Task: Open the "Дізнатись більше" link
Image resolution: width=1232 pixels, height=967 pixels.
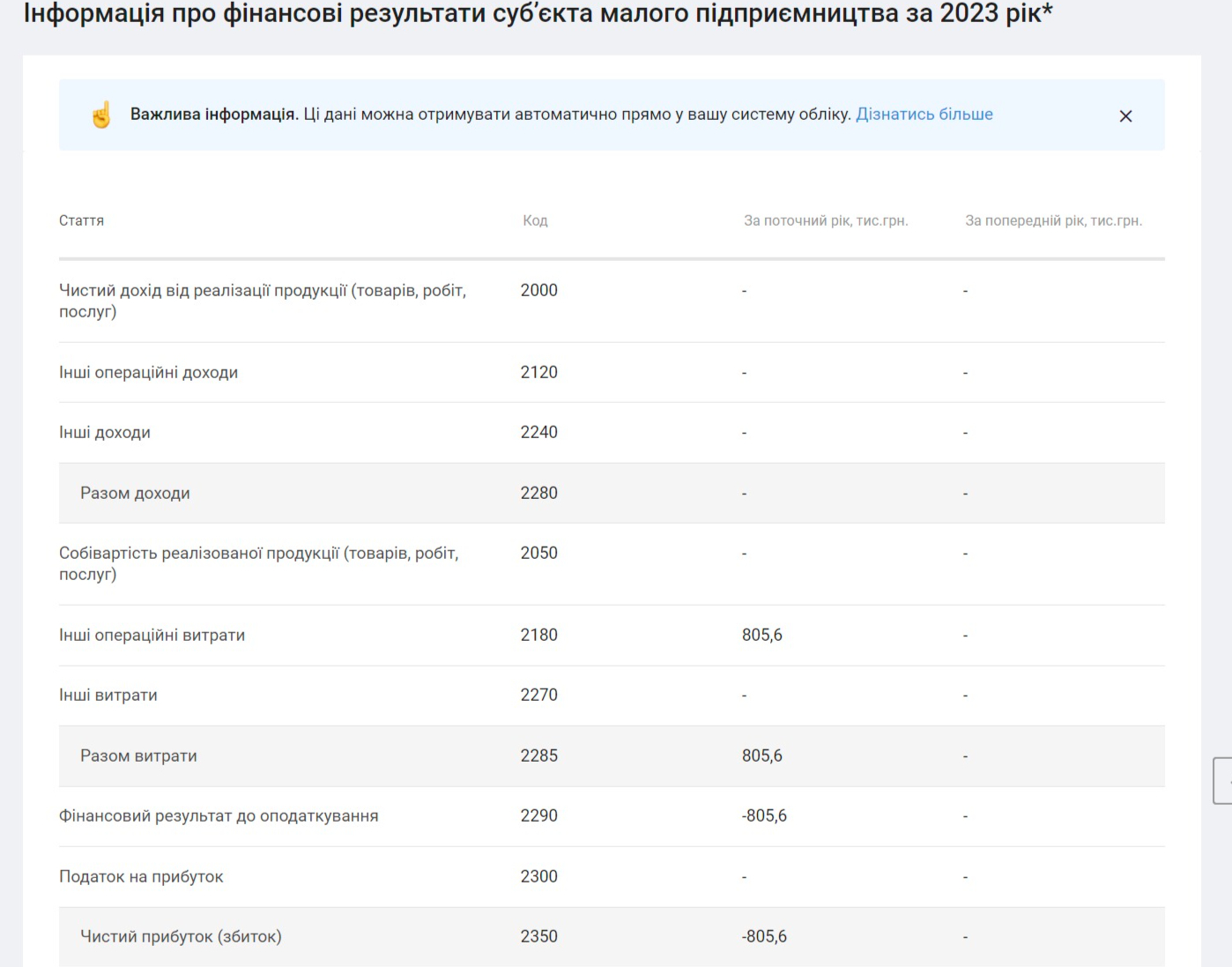Action: tap(924, 115)
